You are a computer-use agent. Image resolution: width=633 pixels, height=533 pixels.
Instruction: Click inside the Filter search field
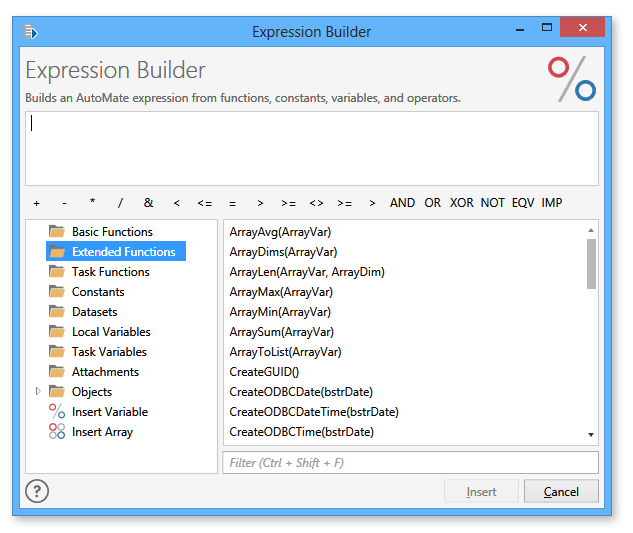tap(410, 463)
